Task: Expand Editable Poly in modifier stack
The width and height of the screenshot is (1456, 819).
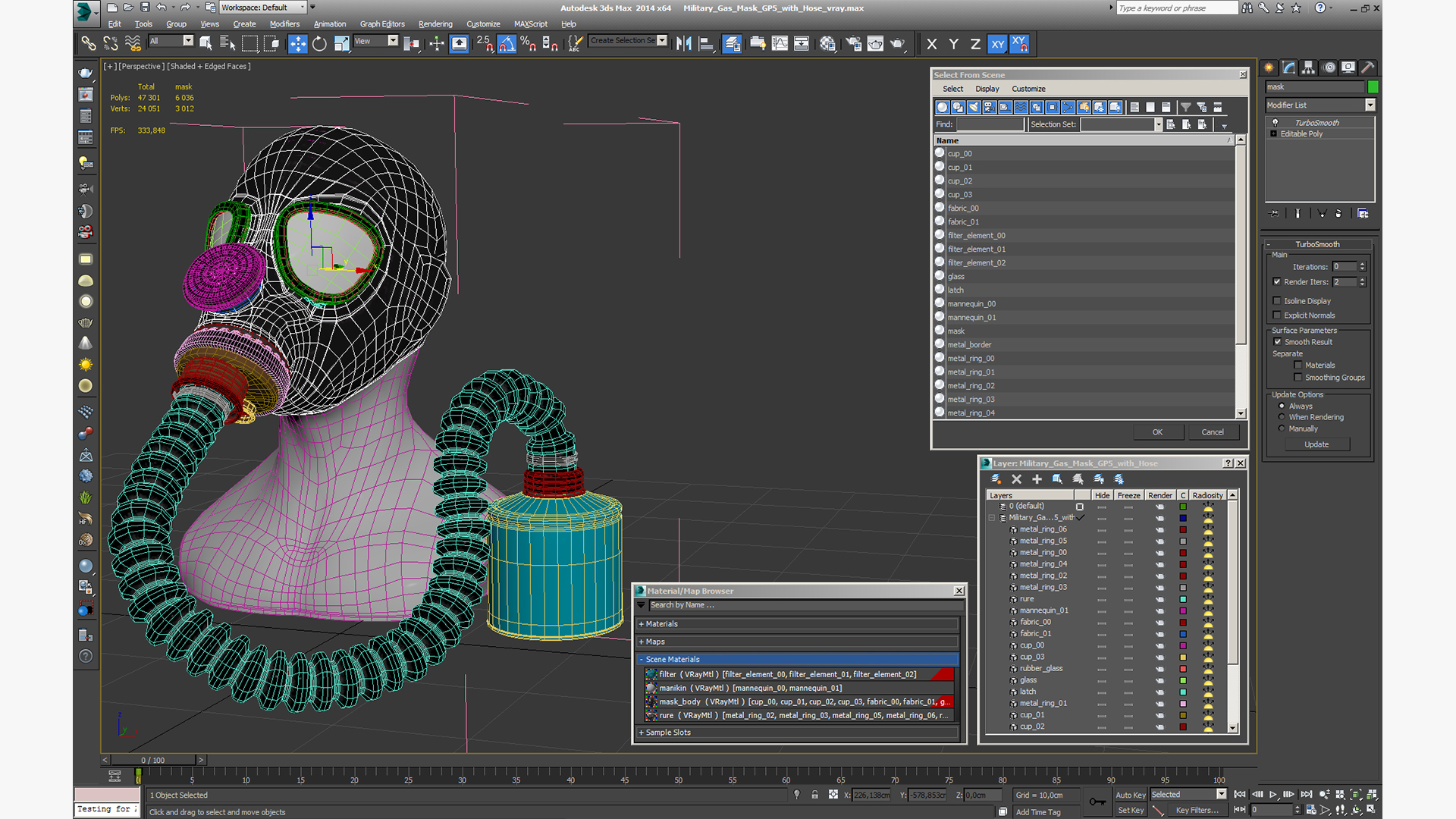Action: coord(1274,133)
